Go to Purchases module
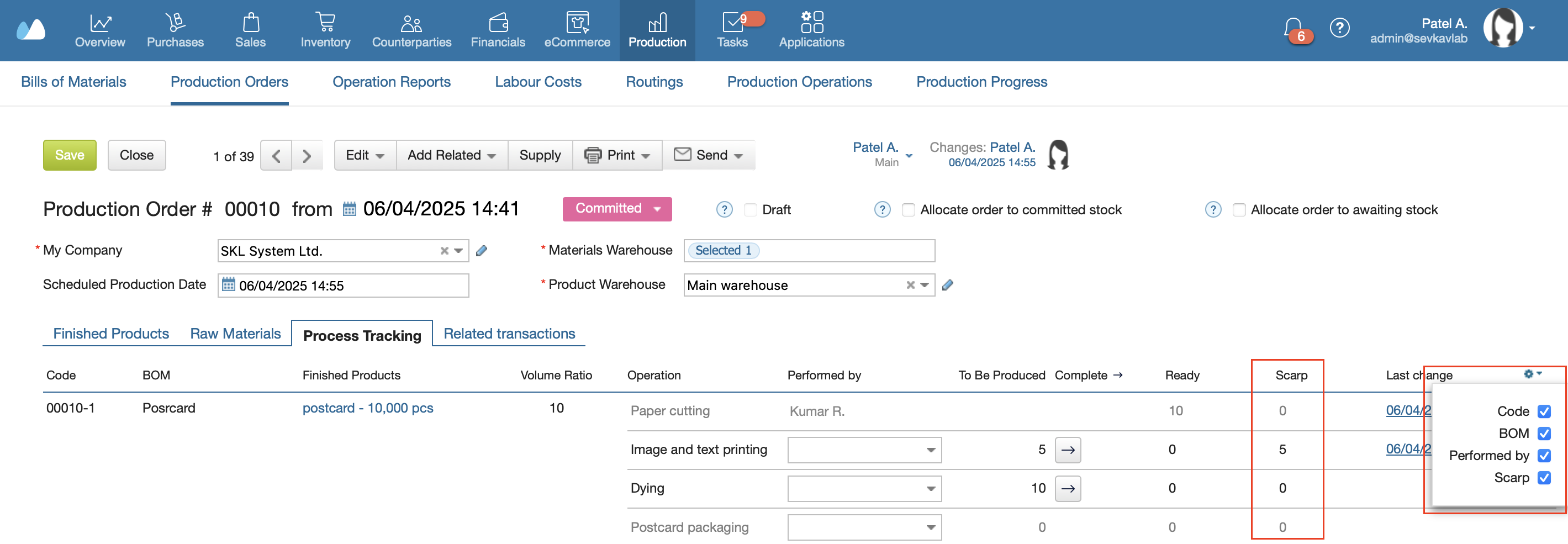 tap(175, 30)
